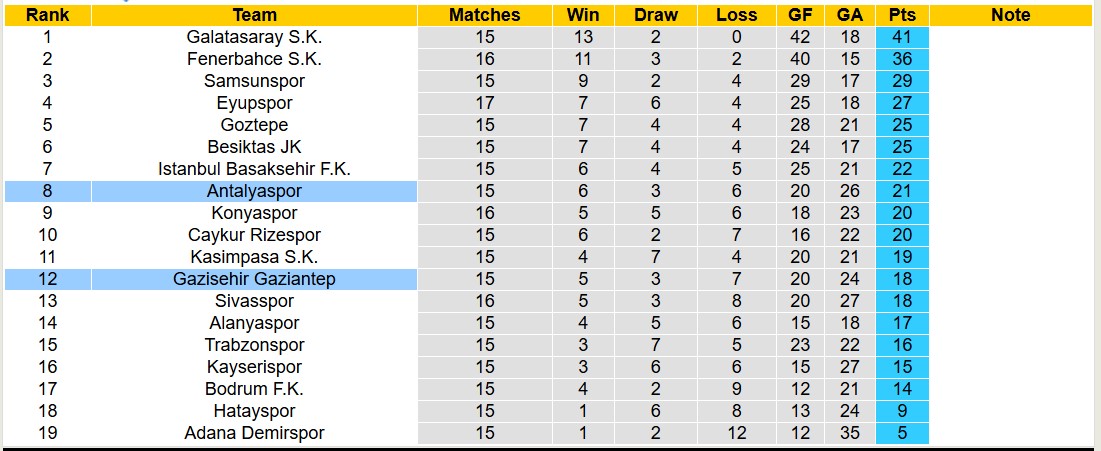Click the Win column header
The height and width of the screenshot is (451, 1101).
[582, 15]
